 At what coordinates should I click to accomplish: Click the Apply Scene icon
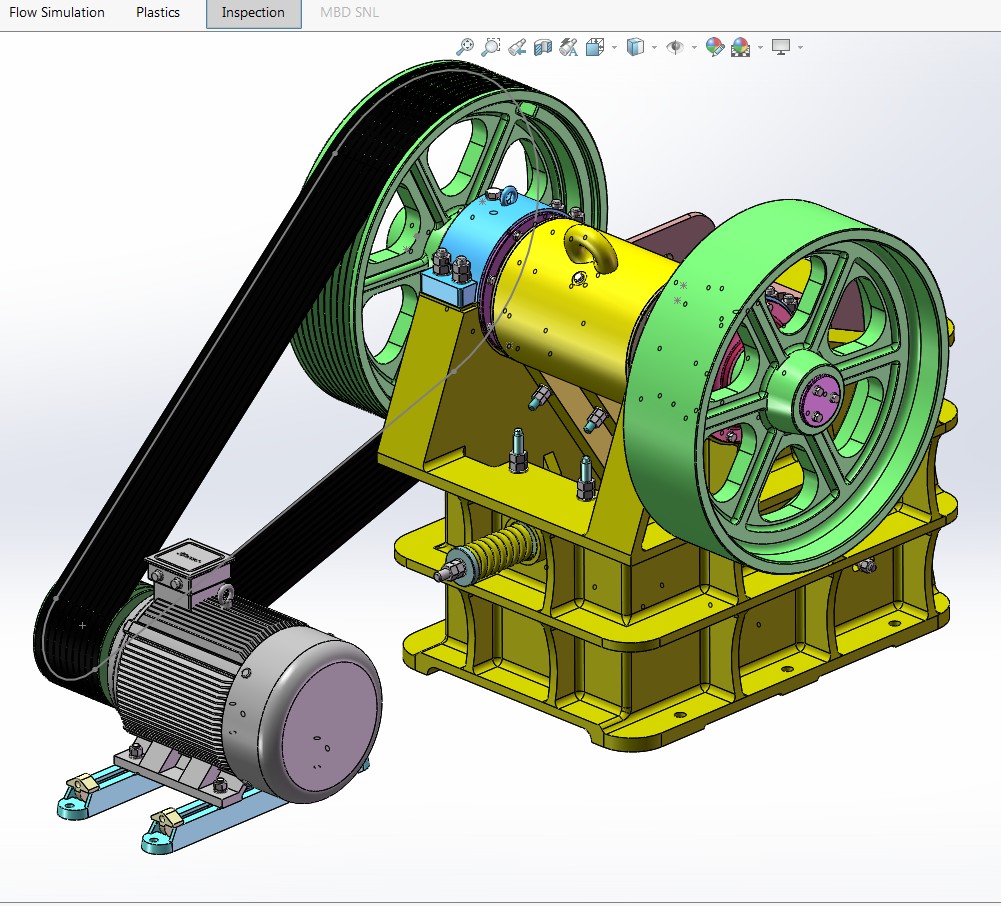coord(741,47)
